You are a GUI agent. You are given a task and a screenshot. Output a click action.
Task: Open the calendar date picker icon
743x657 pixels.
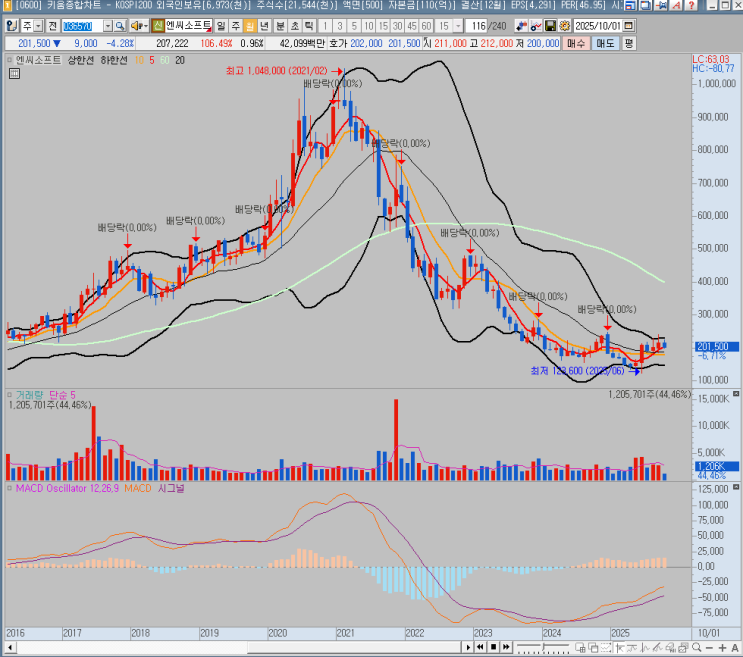(628, 26)
